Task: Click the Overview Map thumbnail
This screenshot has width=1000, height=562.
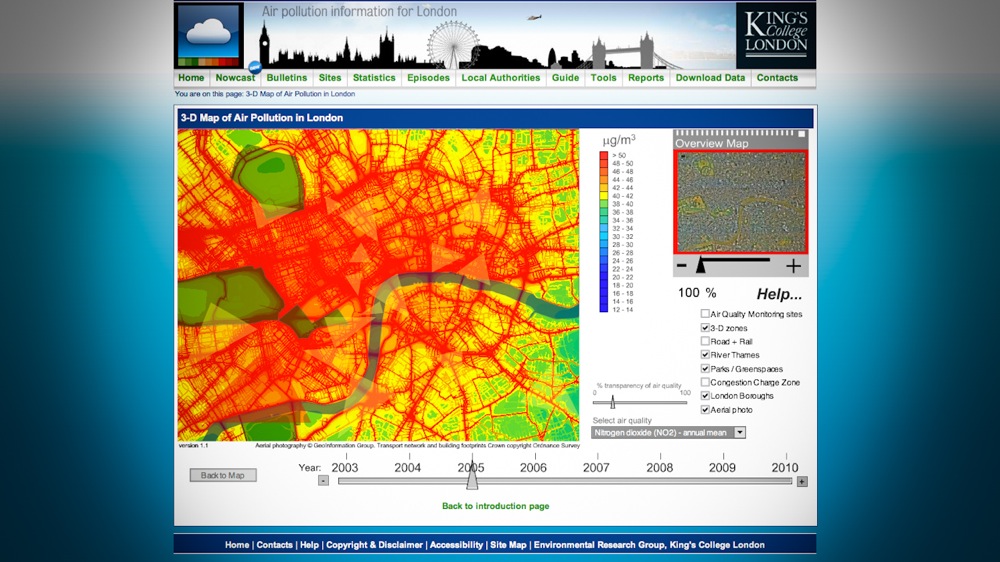Action: [x=739, y=202]
